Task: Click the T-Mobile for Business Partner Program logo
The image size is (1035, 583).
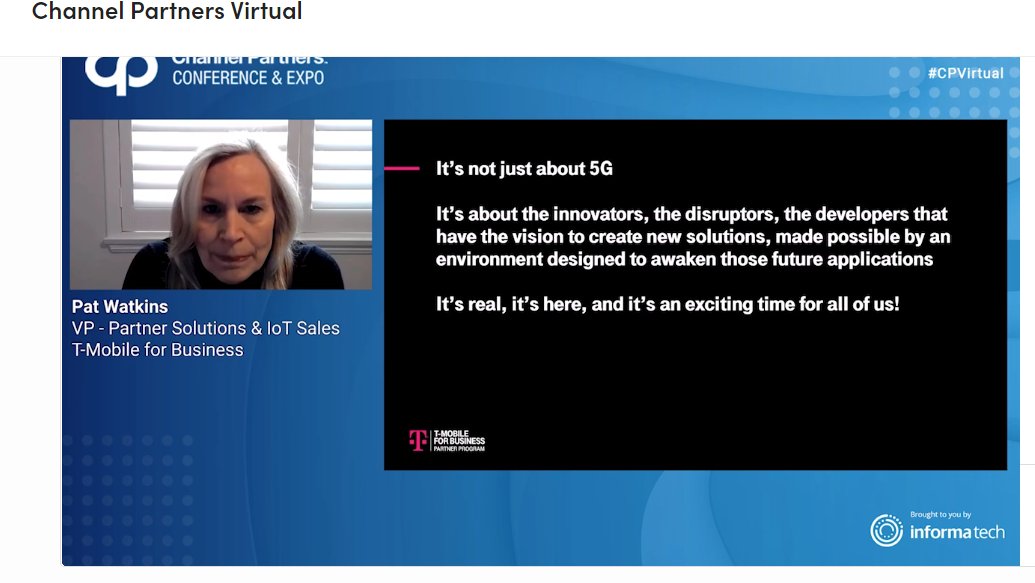Action: click(447, 440)
